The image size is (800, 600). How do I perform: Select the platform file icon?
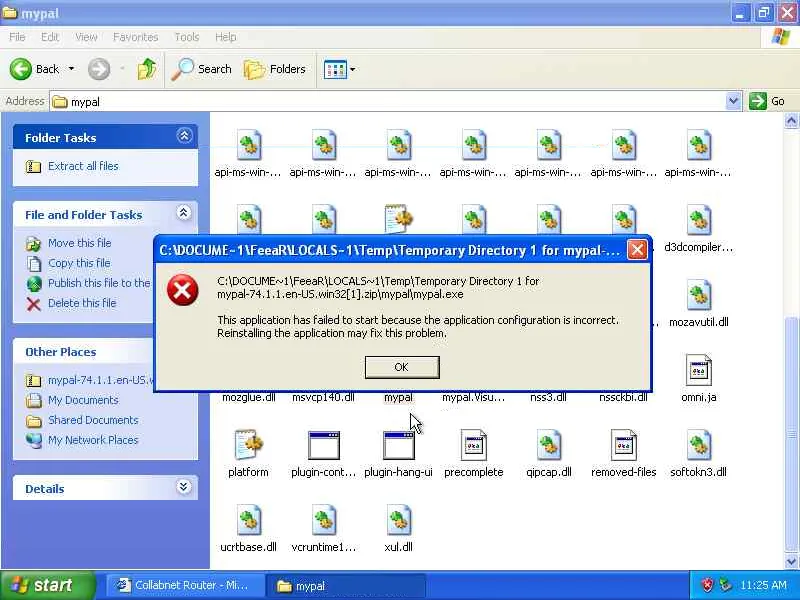click(248, 444)
